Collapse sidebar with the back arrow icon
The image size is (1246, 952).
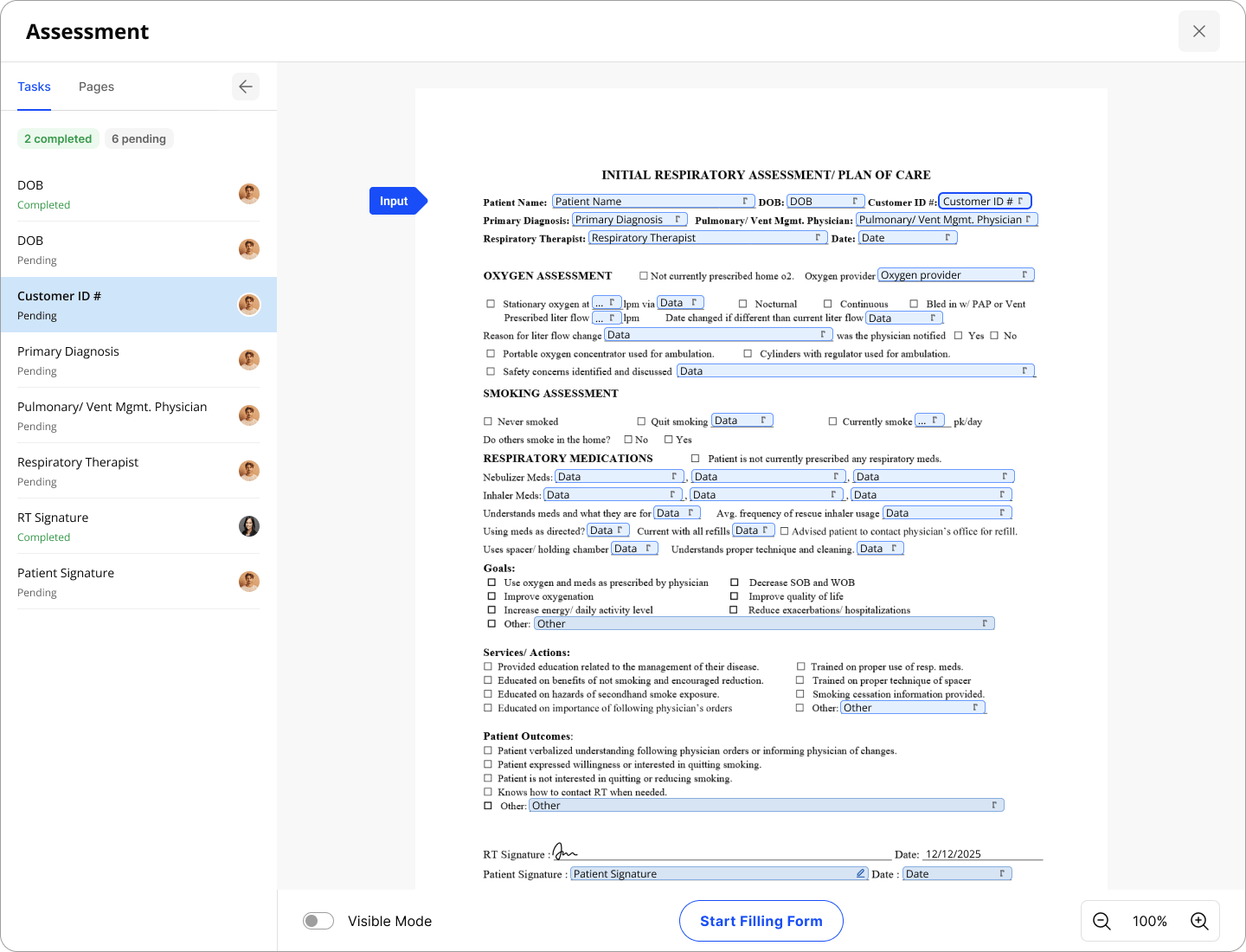coord(246,87)
